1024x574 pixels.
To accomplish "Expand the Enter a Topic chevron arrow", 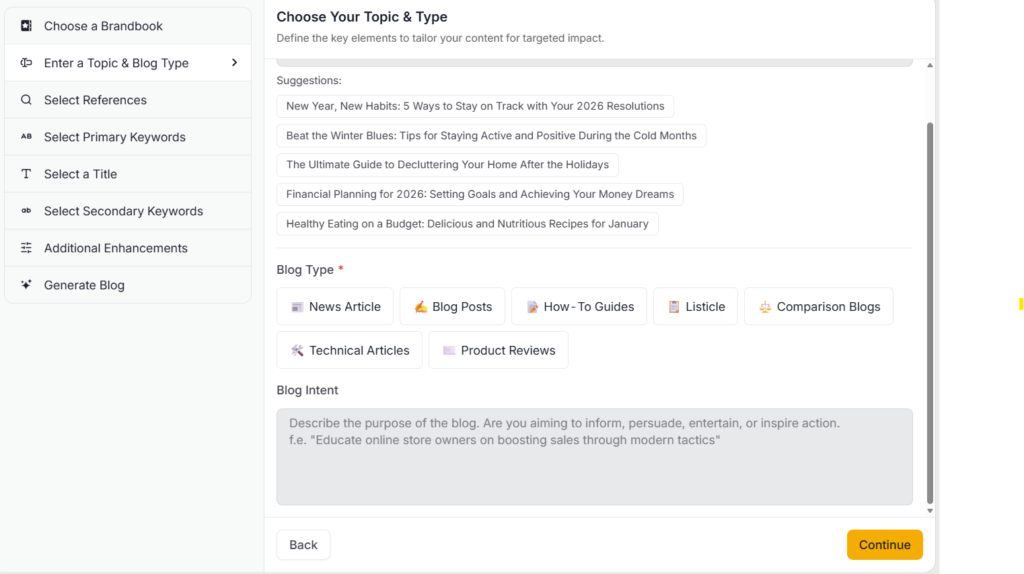I will click(x=234, y=63).
